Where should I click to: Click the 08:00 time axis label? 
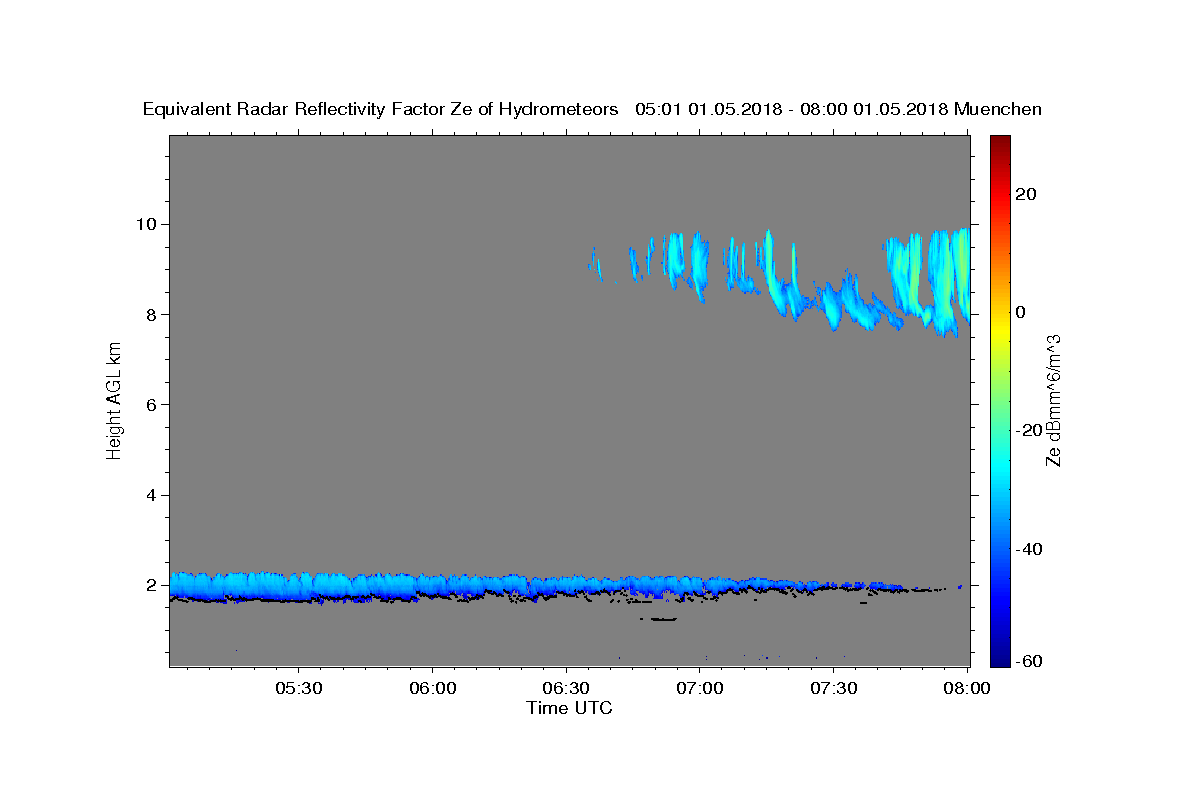pos(967,689)
